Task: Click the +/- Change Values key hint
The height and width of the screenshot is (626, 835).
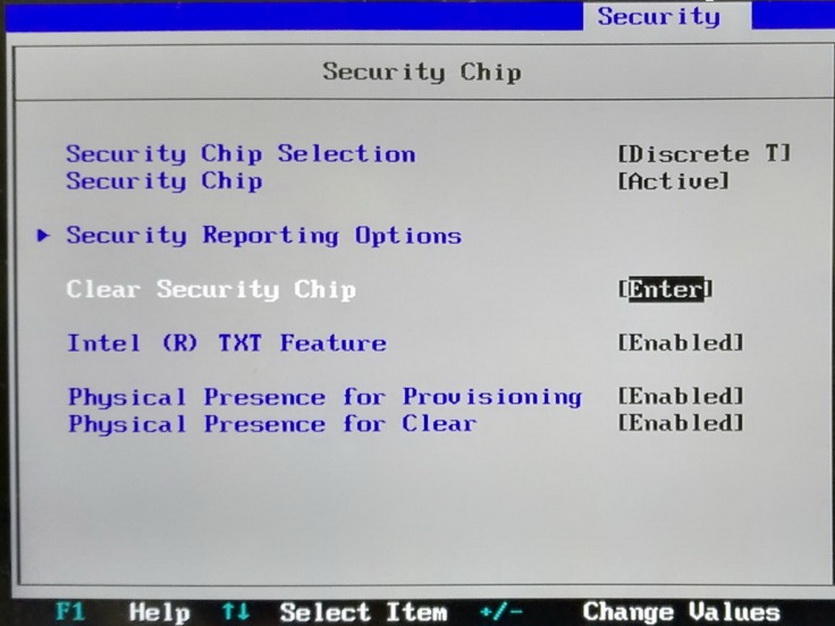Action: [x=629, y=612]
